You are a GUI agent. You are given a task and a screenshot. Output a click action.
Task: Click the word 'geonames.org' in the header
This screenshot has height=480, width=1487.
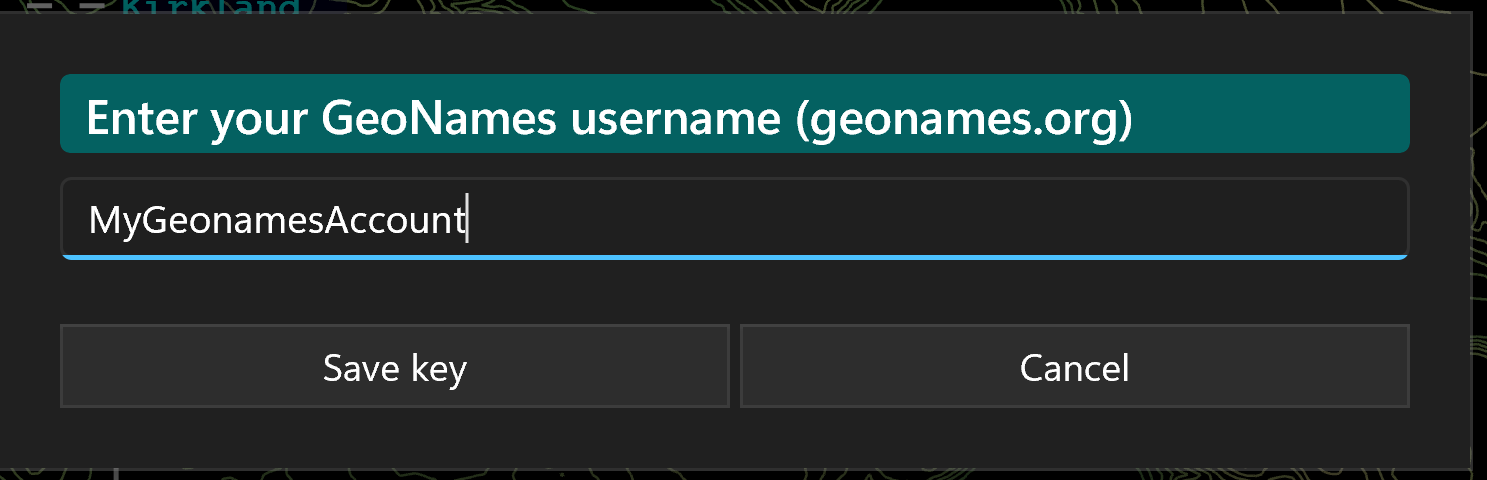click(x=958, y=118)
